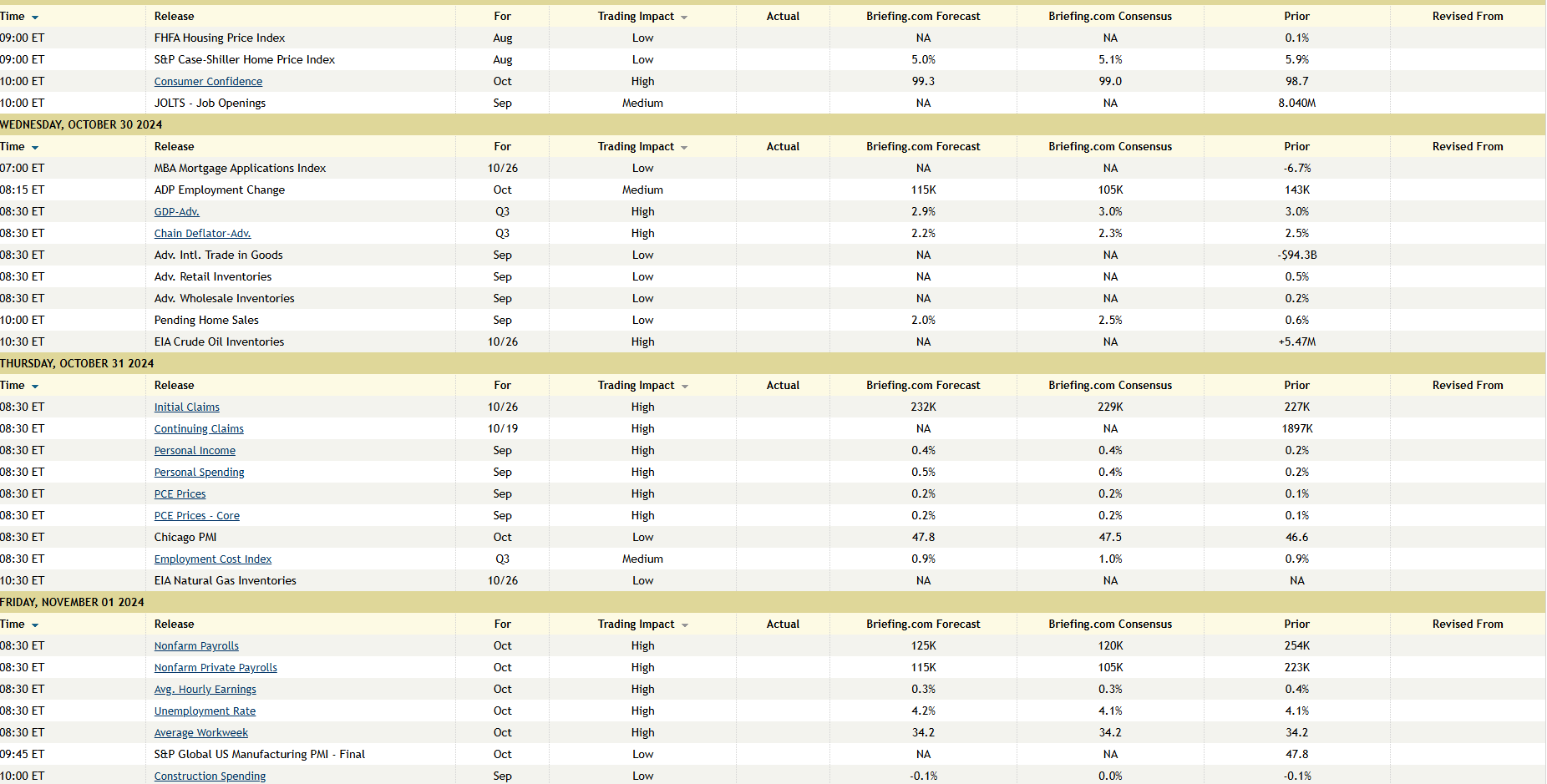Open the PCE Prices - Core link
Viewport: 1547px width, 784px height.
196,515
